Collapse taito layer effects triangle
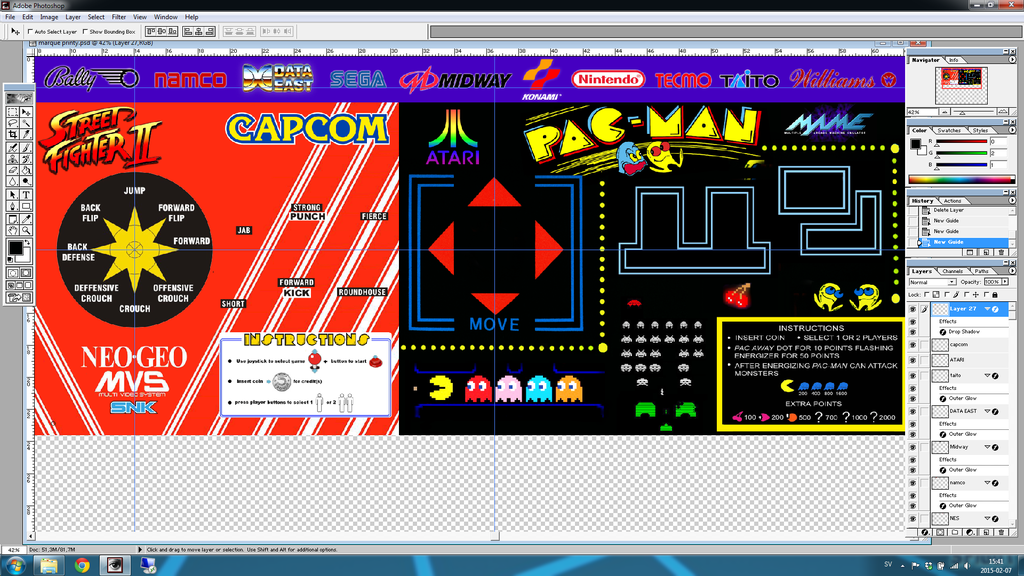The width and height of the screenshot is (1024, 576). [987, 376]
